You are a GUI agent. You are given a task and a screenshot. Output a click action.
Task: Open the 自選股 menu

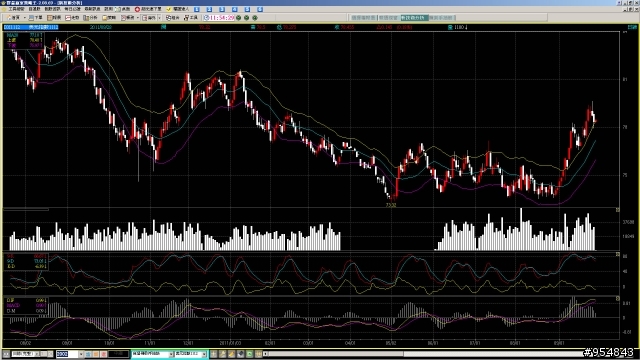click(x=34, y=9)
